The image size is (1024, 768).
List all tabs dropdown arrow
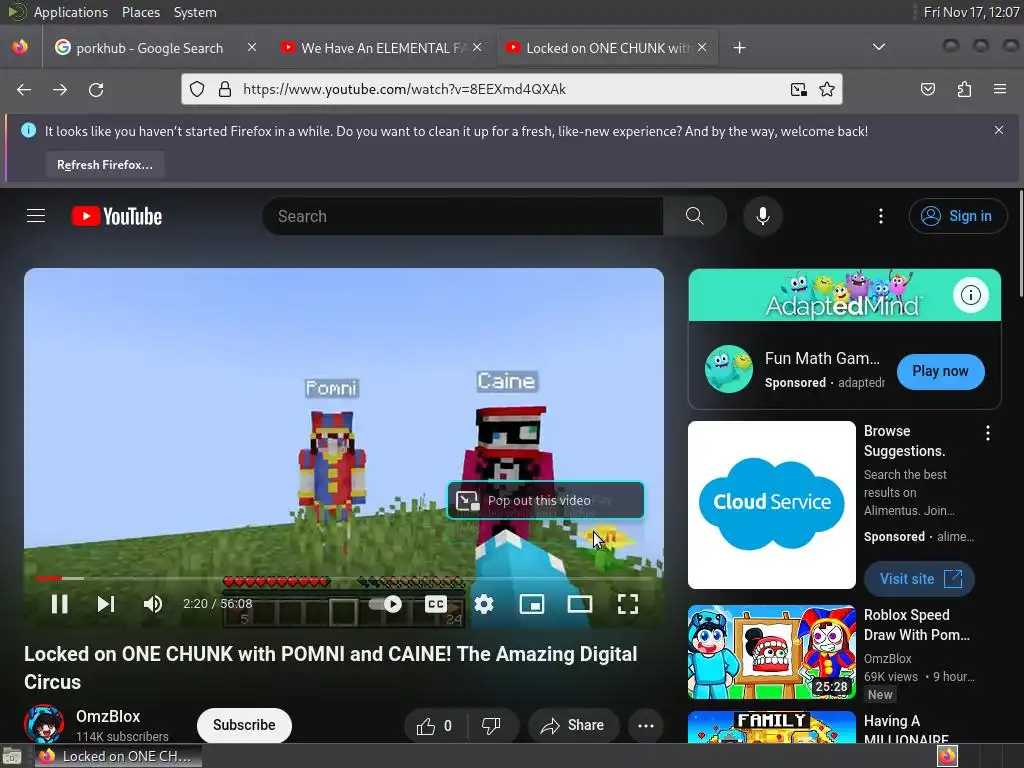tap(879, 47)
